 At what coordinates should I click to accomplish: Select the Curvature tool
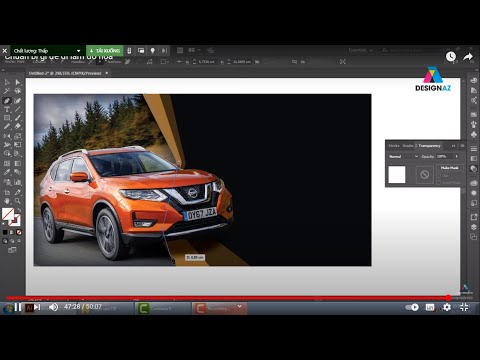point(18,100)
